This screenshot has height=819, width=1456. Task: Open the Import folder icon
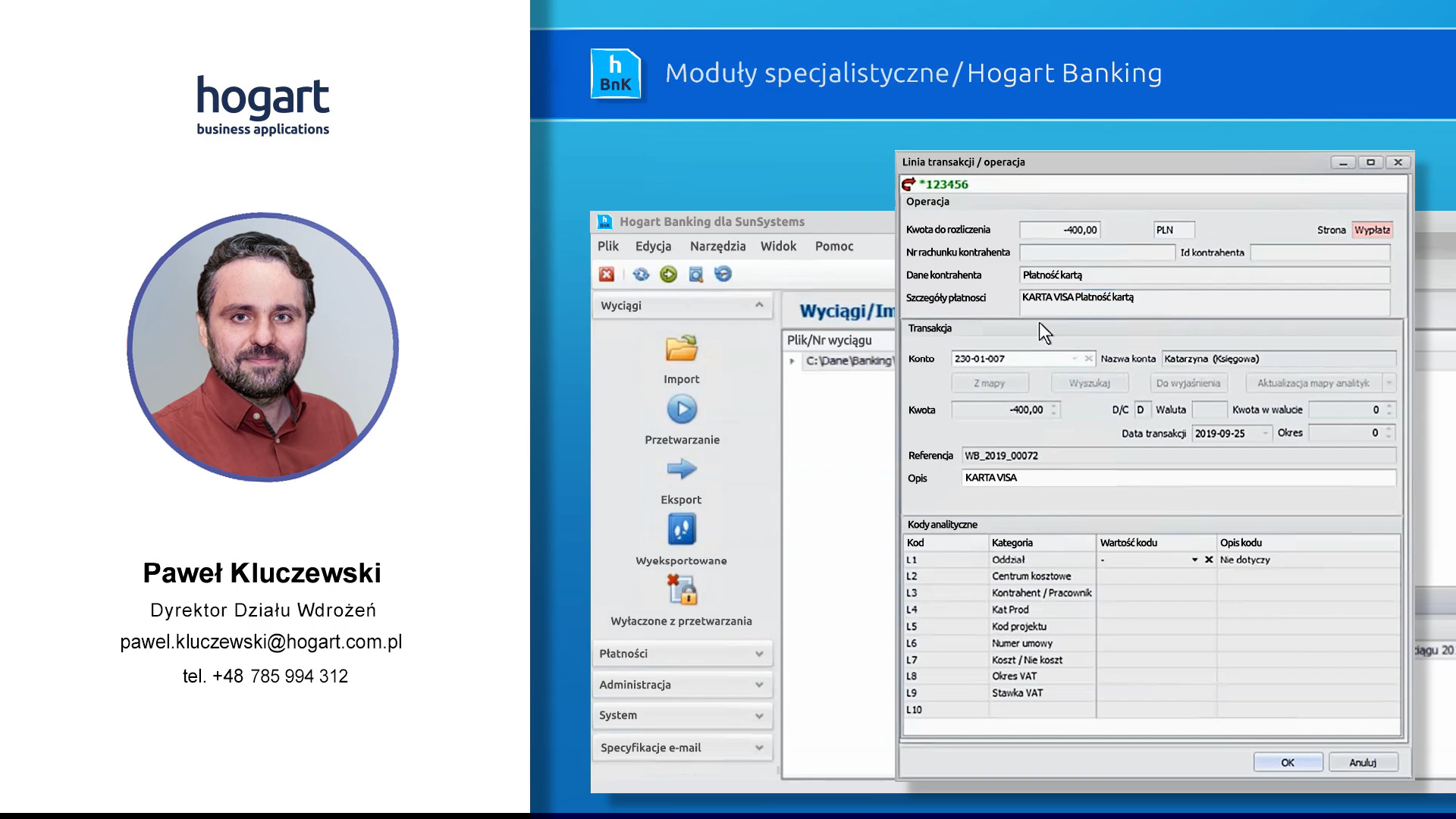(681, 348)
